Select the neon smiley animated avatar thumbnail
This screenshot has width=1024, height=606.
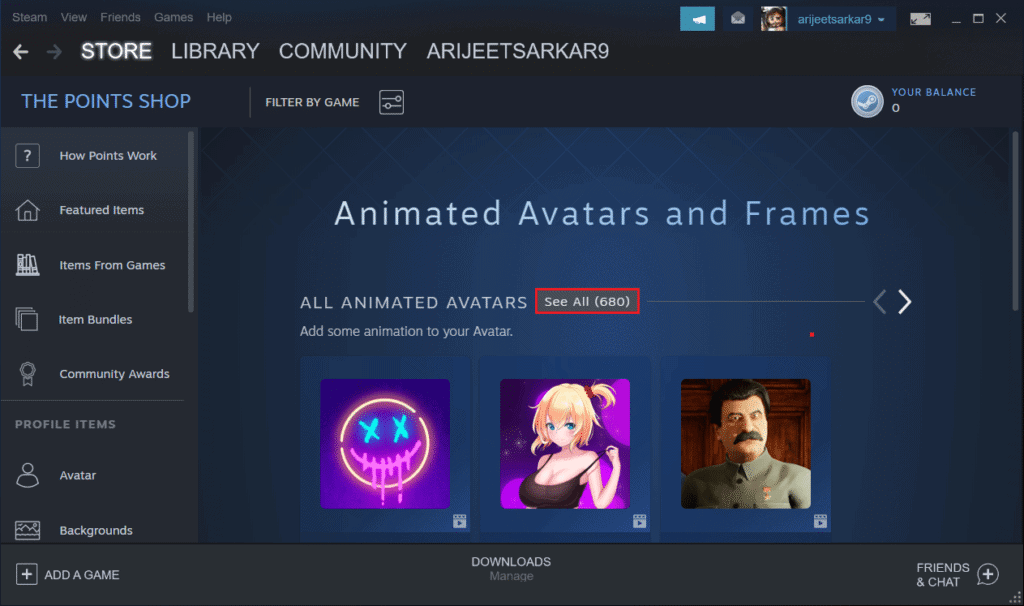click(385, 443)
